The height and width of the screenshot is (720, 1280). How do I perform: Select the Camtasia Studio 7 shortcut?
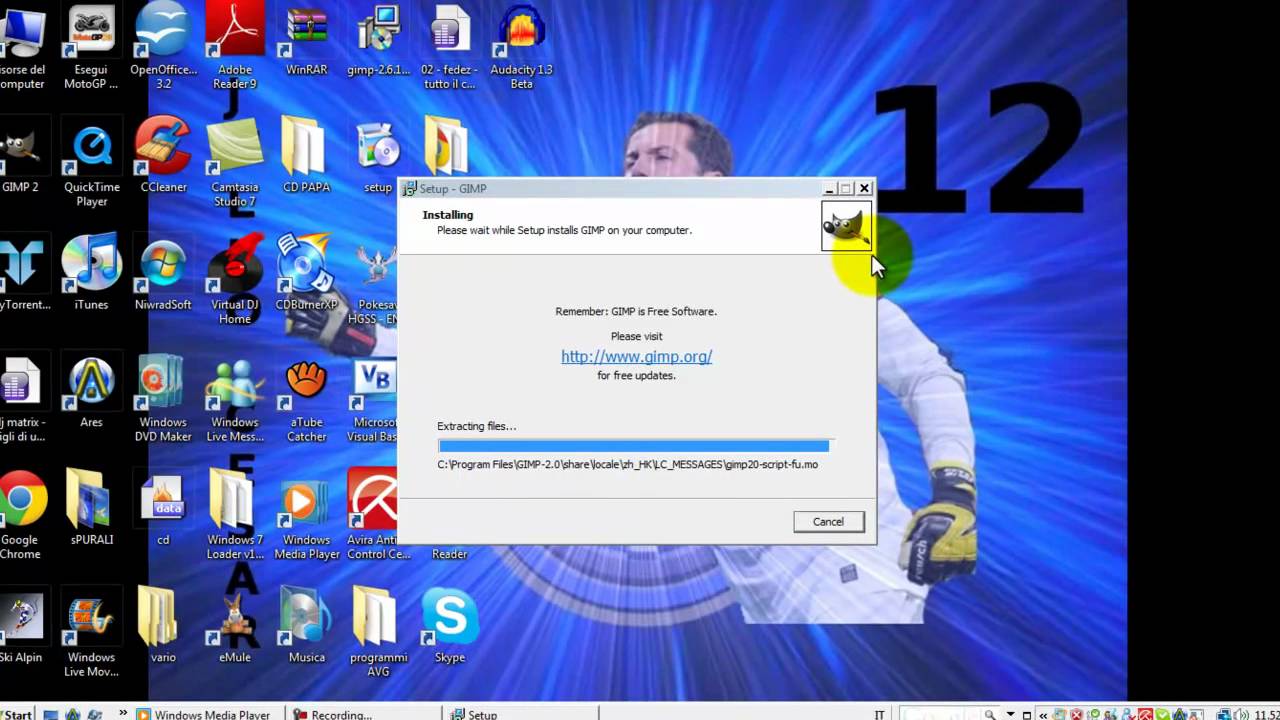[x=235, y=164]
